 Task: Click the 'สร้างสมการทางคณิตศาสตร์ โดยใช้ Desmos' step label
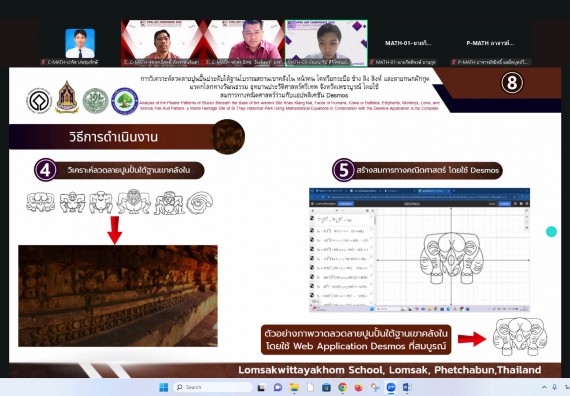(427, 170)
